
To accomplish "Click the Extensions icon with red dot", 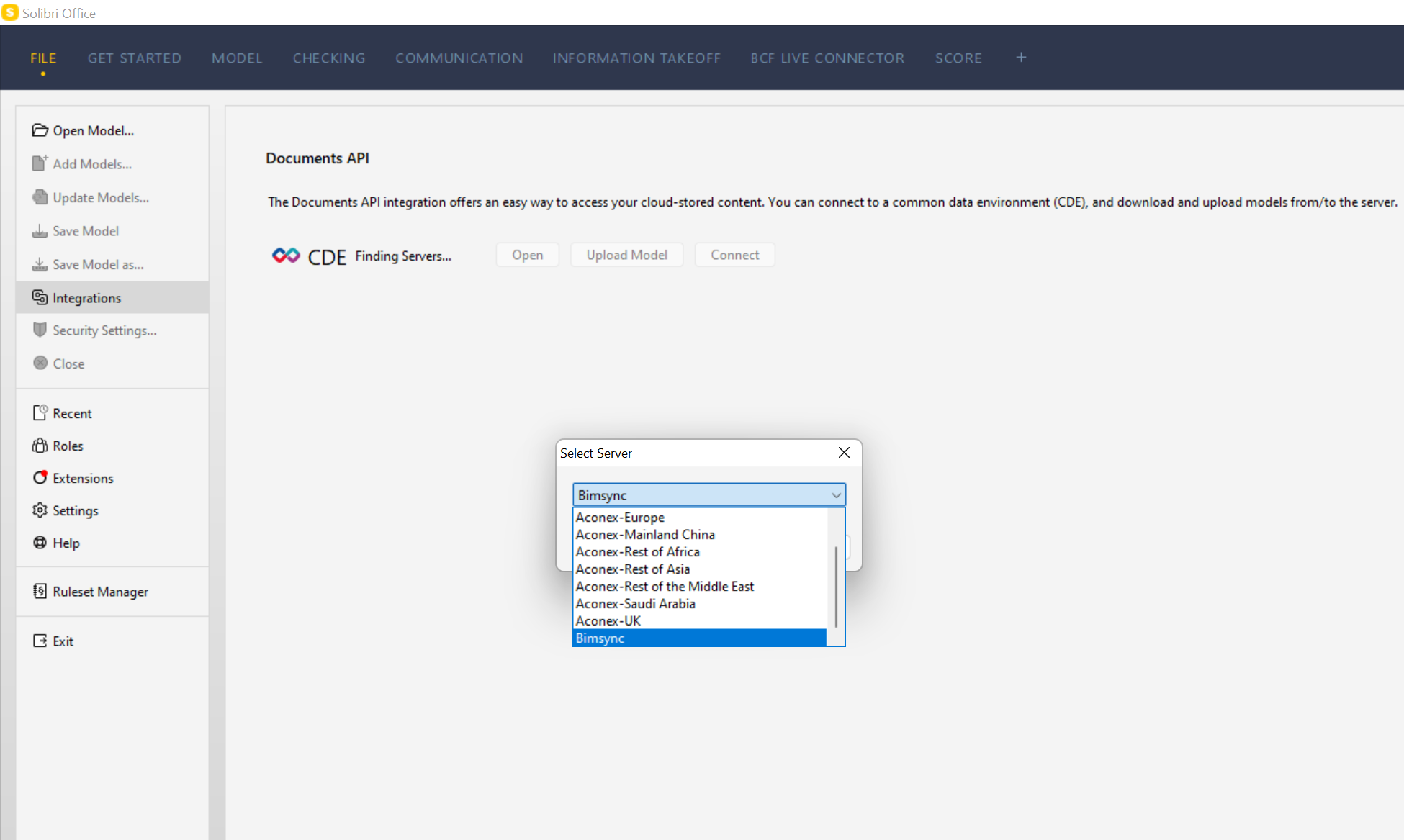I will click(40, 477).
